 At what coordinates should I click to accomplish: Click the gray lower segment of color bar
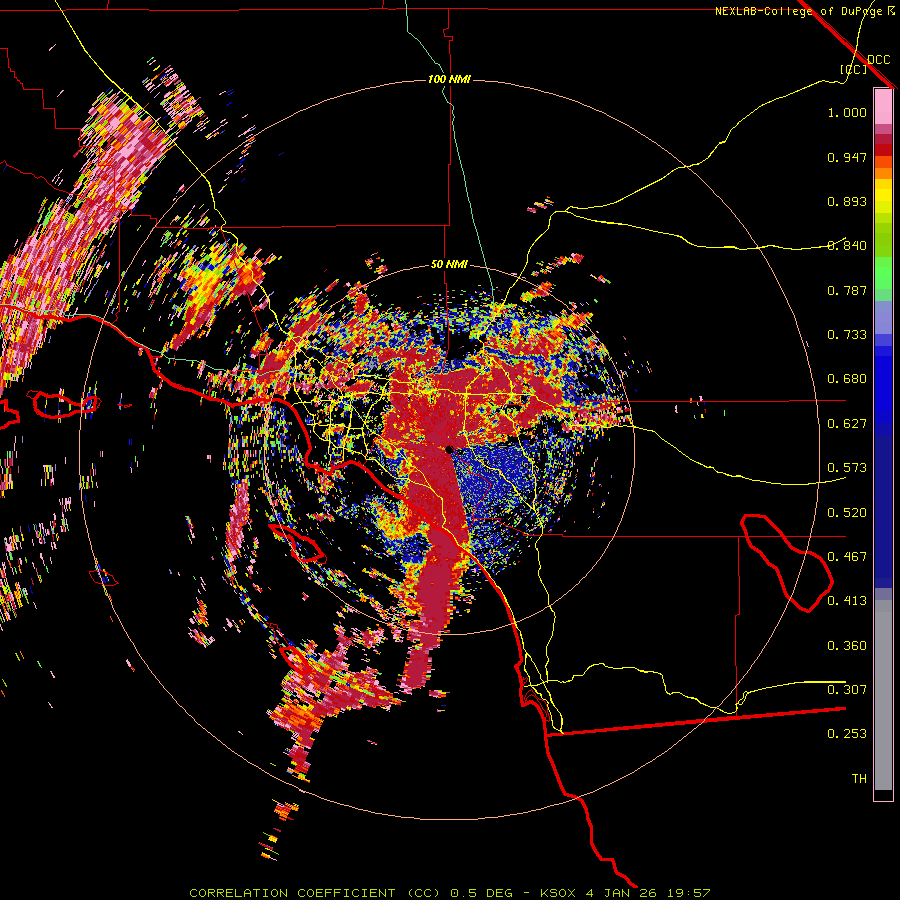pos(883,695)
